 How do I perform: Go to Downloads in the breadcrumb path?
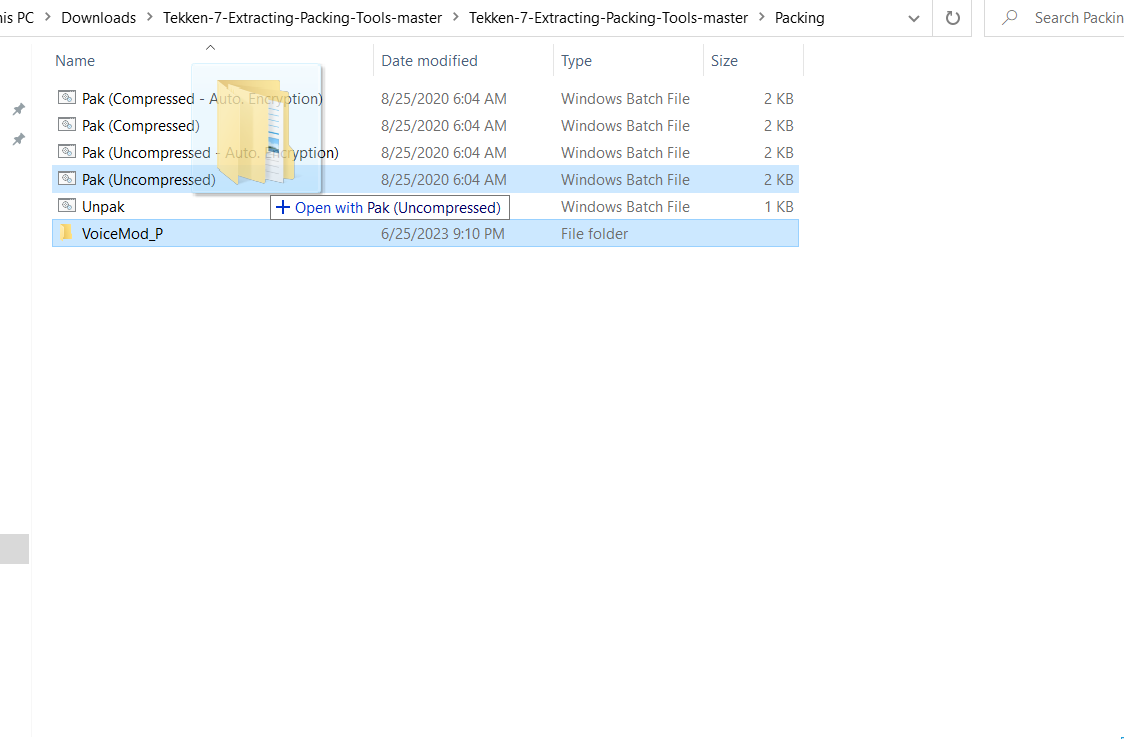[x=98, y=18]
